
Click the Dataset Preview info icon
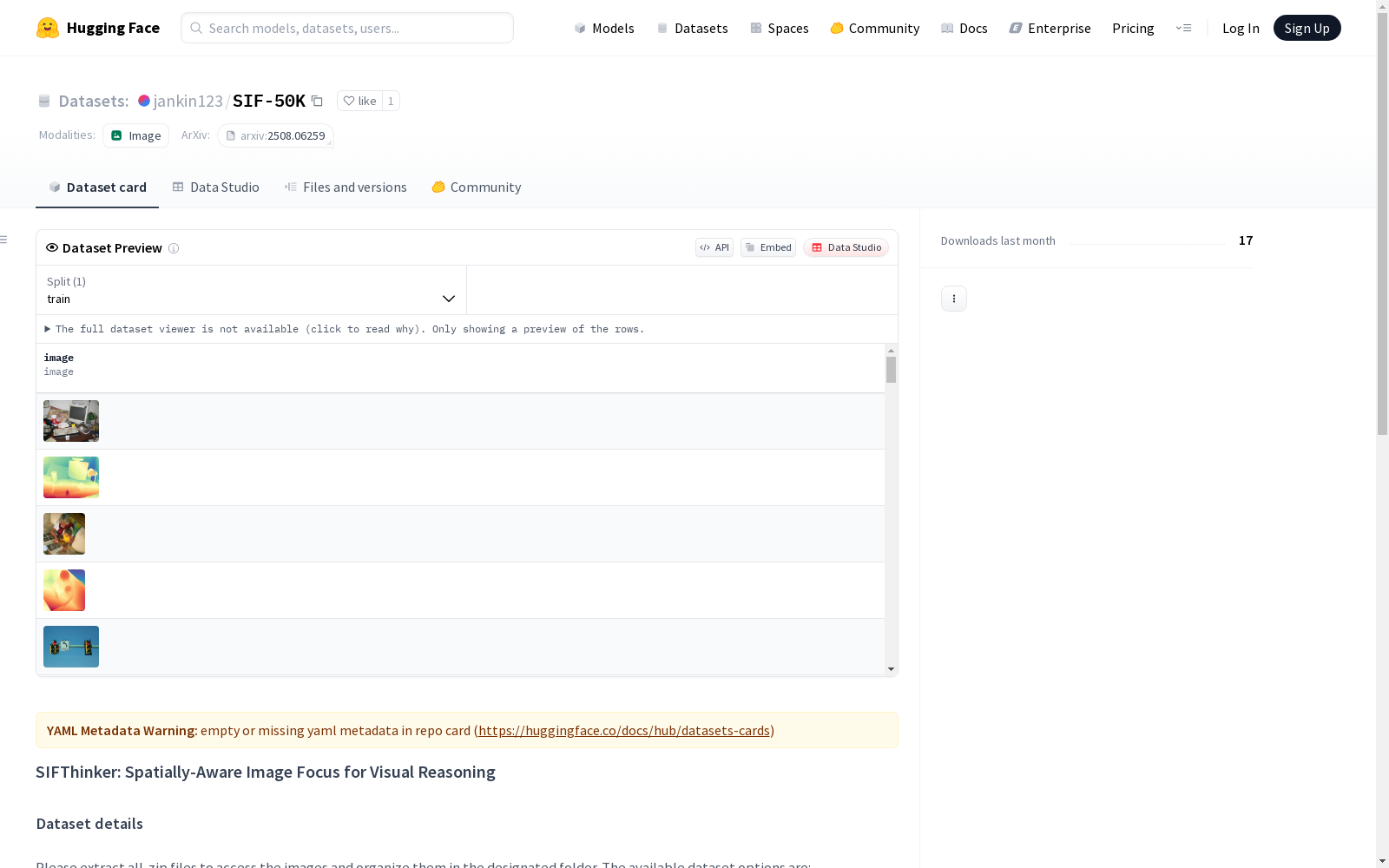coord(174,248)
